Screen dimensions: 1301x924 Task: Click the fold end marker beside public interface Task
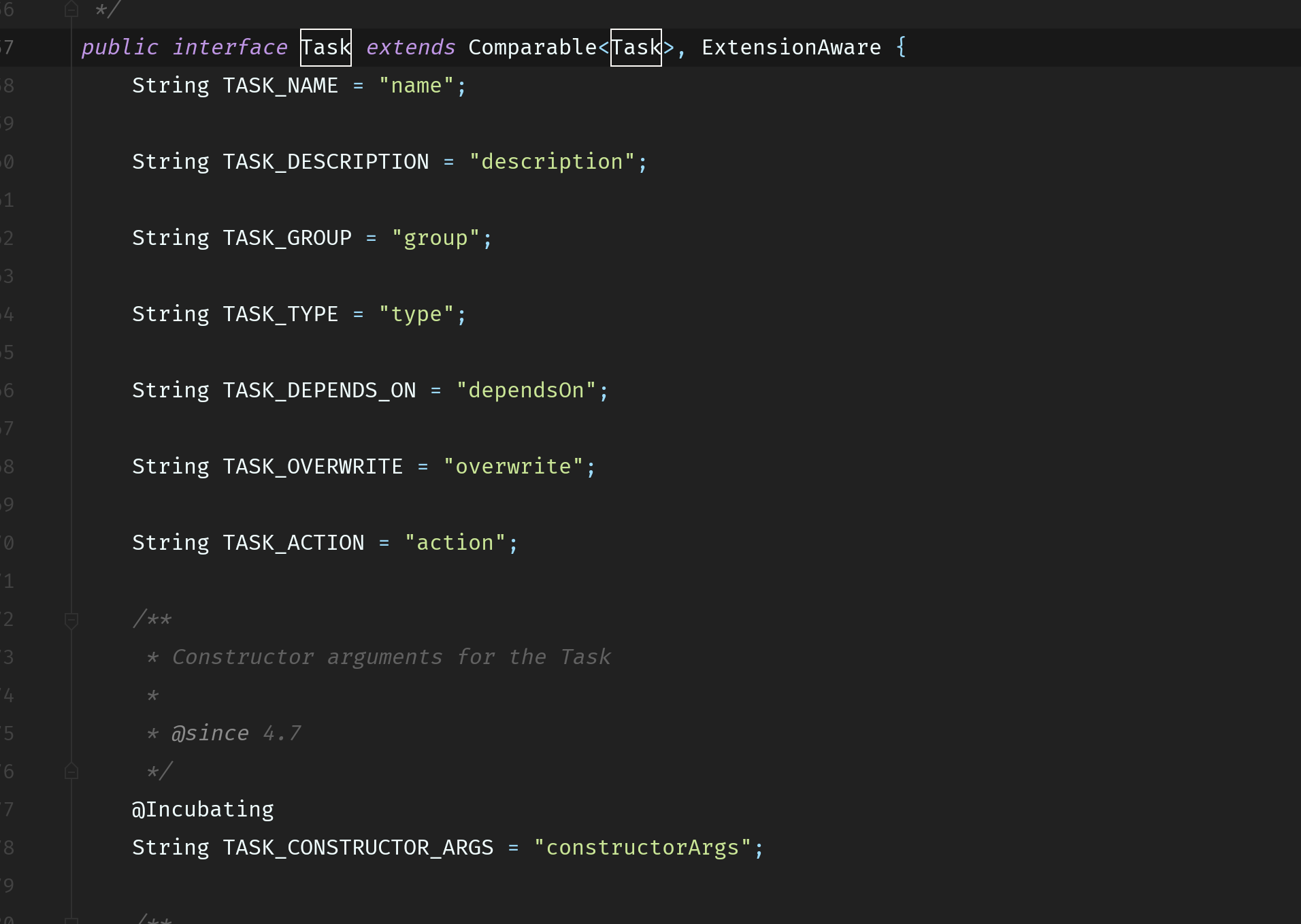point(71,9)
